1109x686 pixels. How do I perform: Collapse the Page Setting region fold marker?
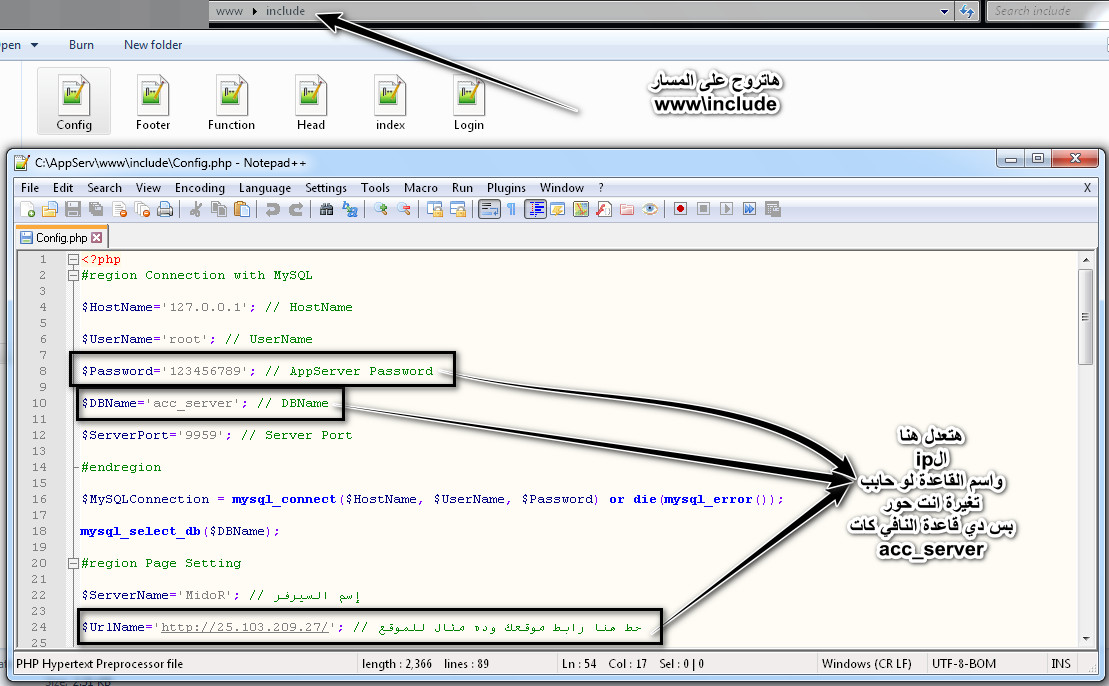(x=72, y=564)
